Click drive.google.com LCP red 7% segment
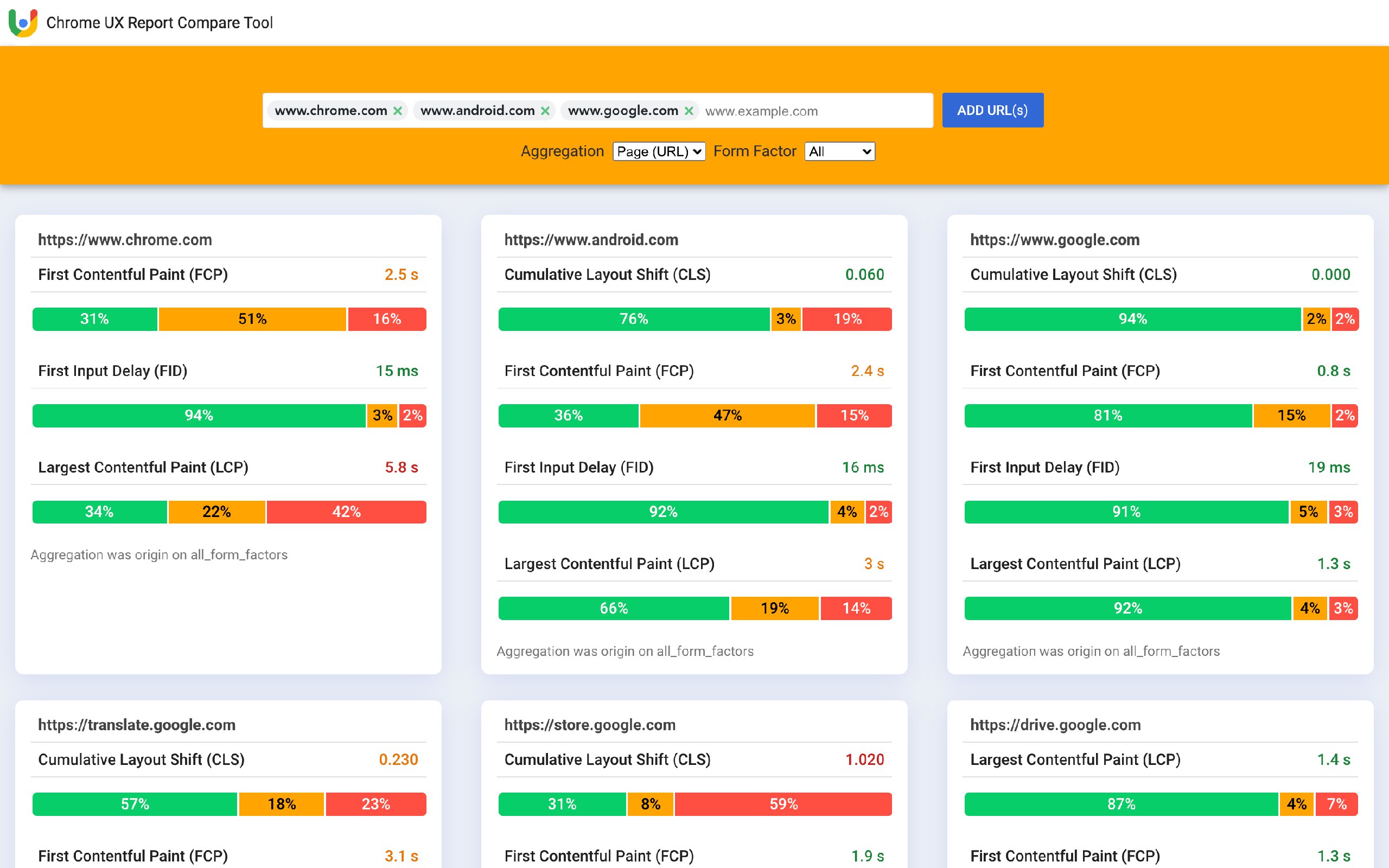 pyautogui.click(x=1337, y=805)
